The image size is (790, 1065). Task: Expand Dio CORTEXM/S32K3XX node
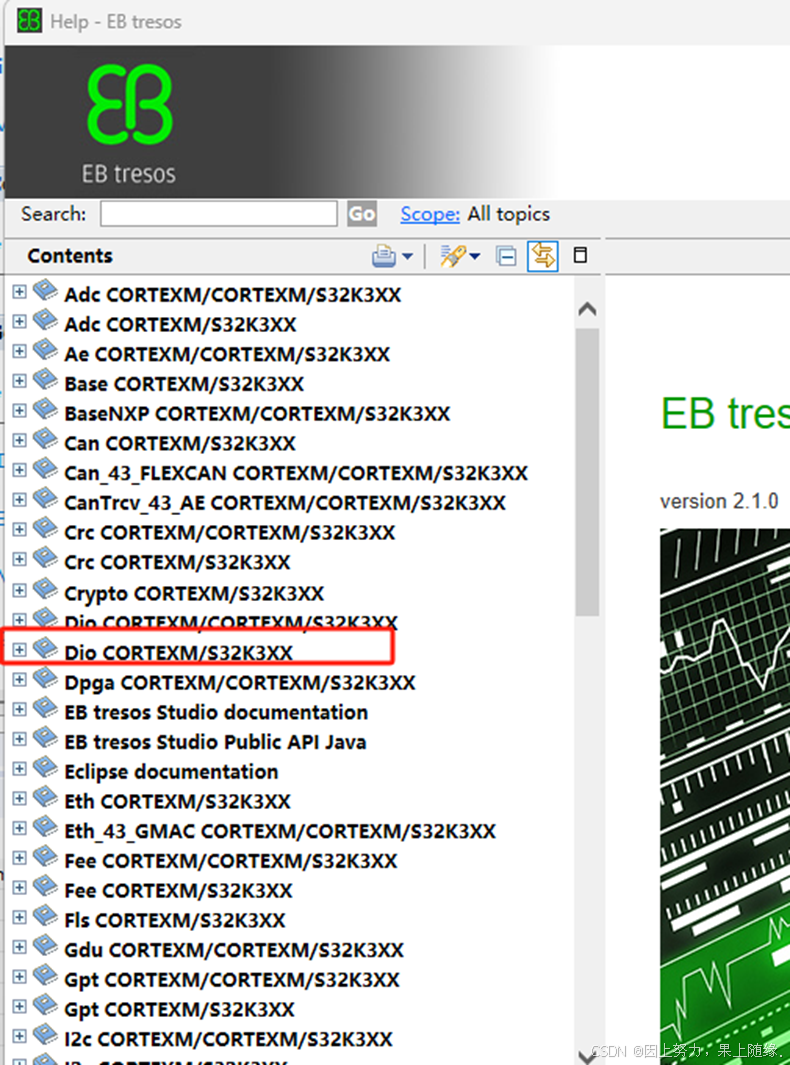click(20, 650)
